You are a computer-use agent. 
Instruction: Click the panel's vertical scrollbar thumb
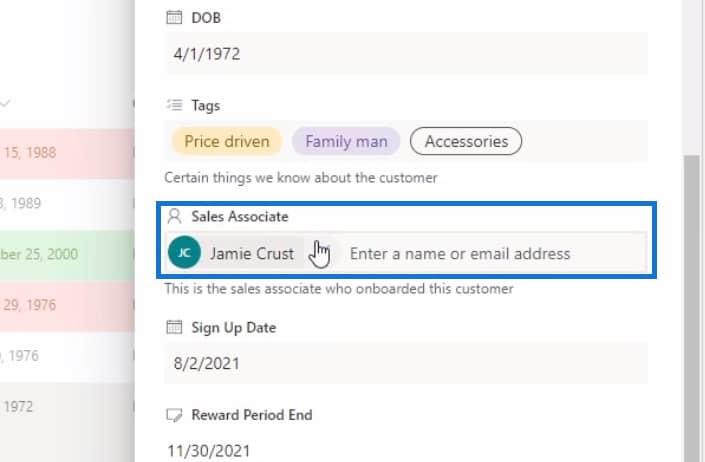click(x=692, y=308)
